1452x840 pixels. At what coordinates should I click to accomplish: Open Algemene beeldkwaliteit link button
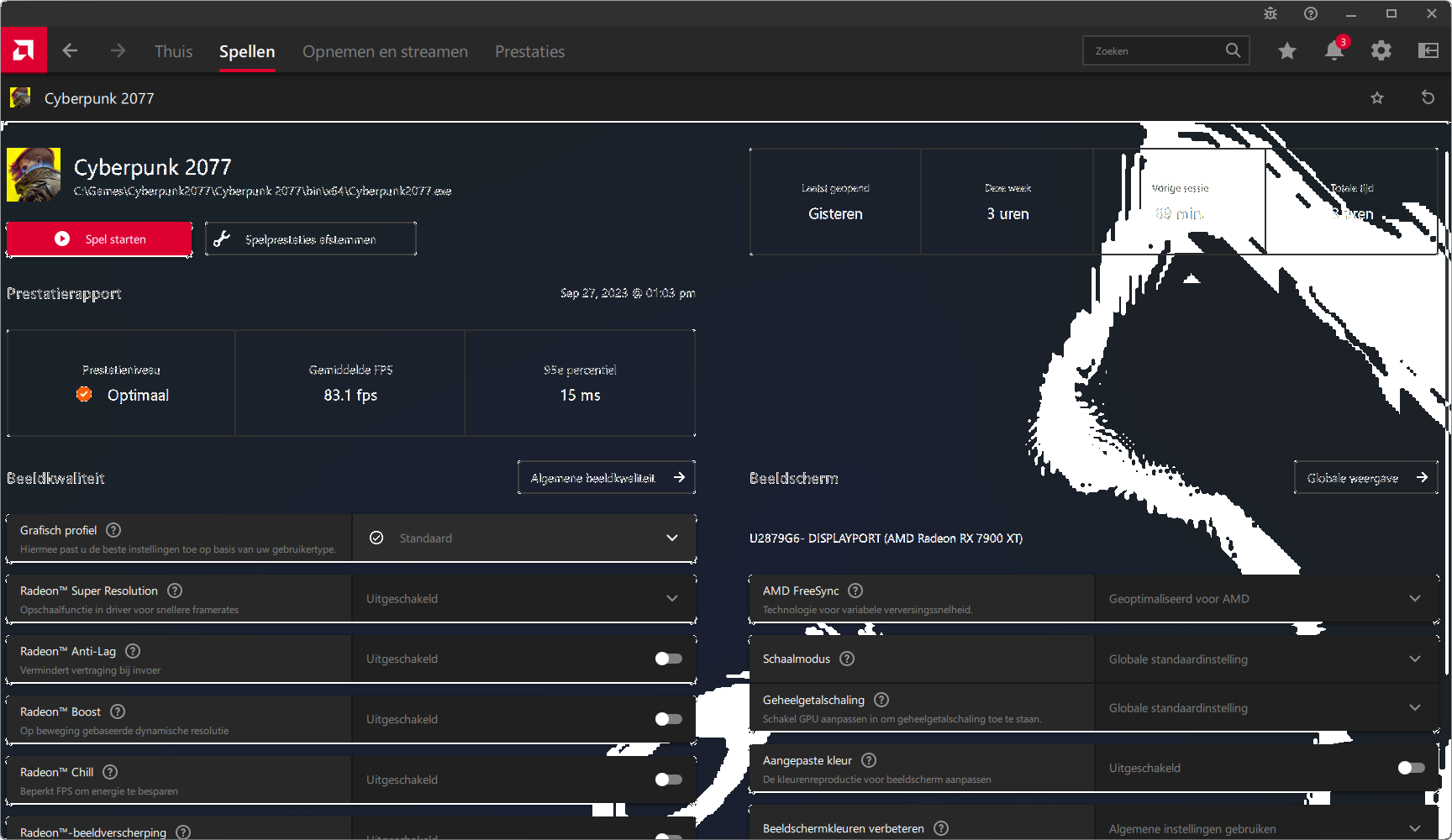(607, 477)
